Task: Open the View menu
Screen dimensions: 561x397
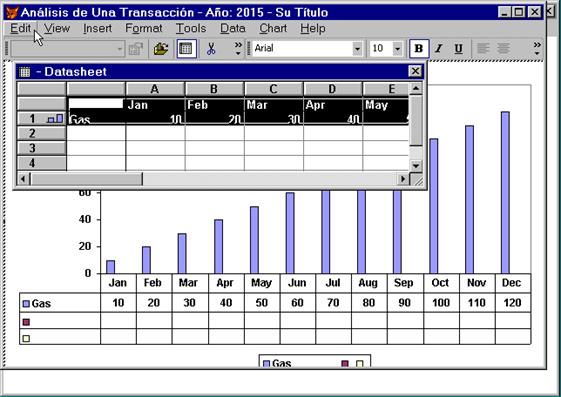Action: coord(57,28)
